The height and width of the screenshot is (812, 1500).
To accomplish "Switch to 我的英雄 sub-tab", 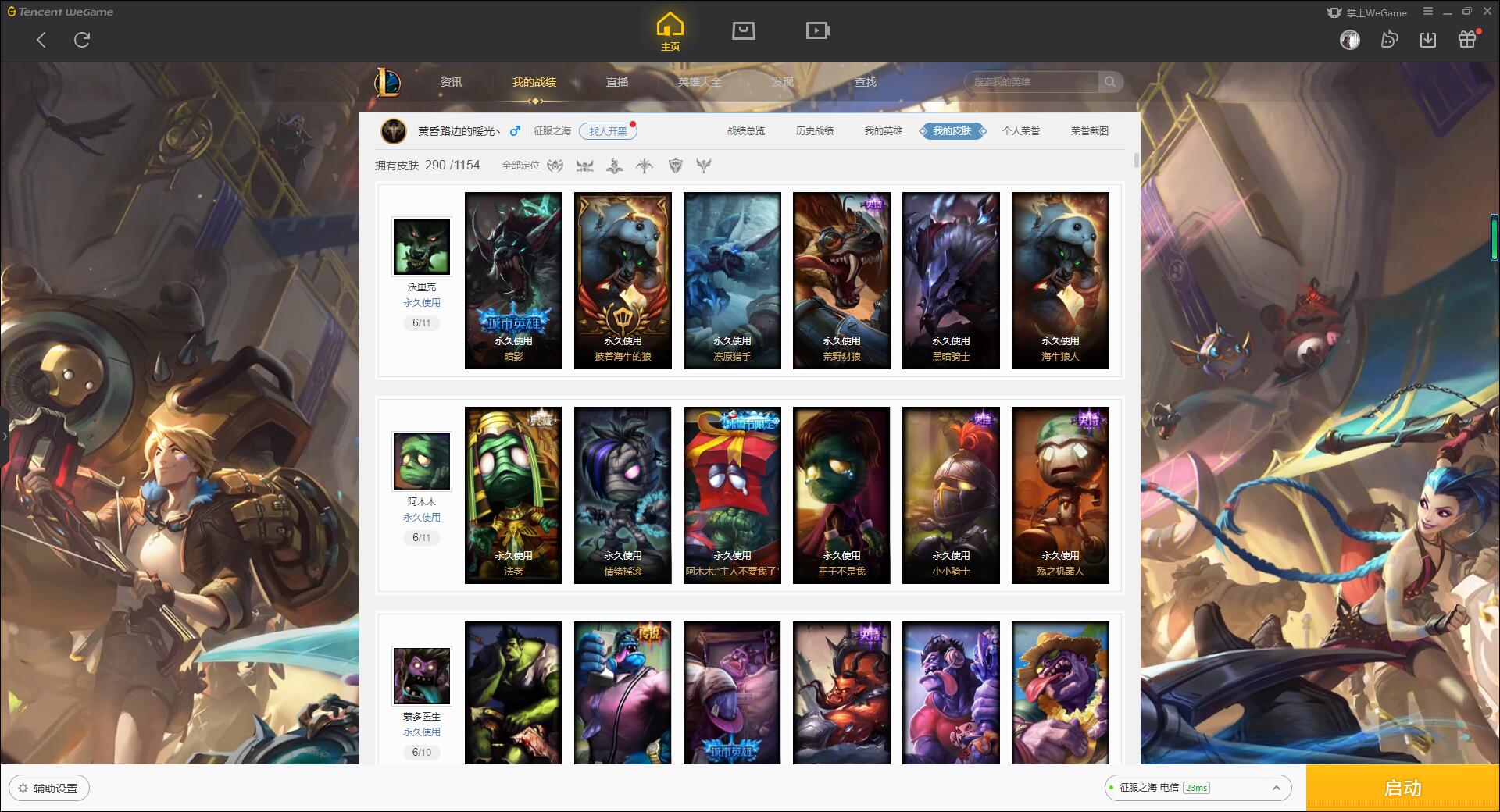I will click(884, 131).
